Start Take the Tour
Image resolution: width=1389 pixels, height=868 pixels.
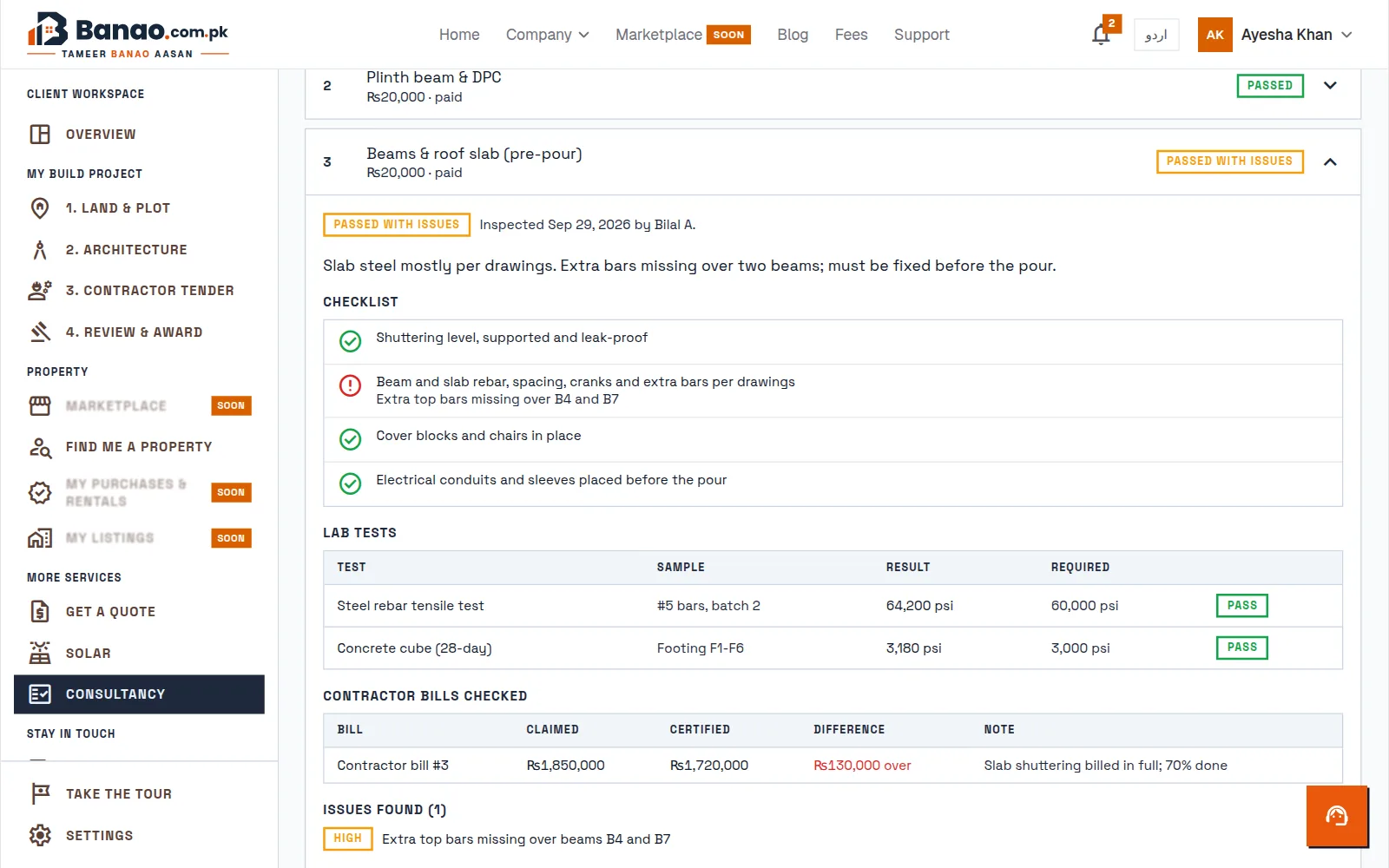pyautogui.click(x=139, y=794)
